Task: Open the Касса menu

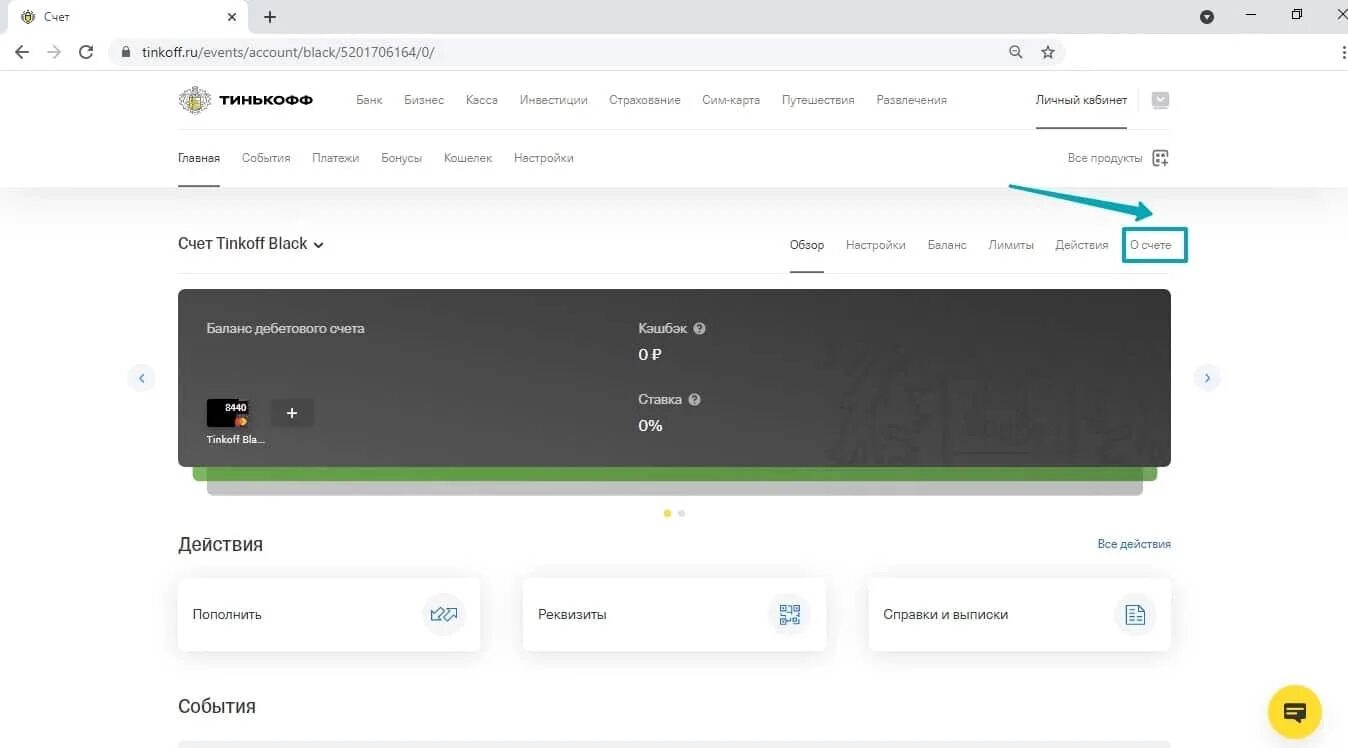Action: tap(481, 100)
